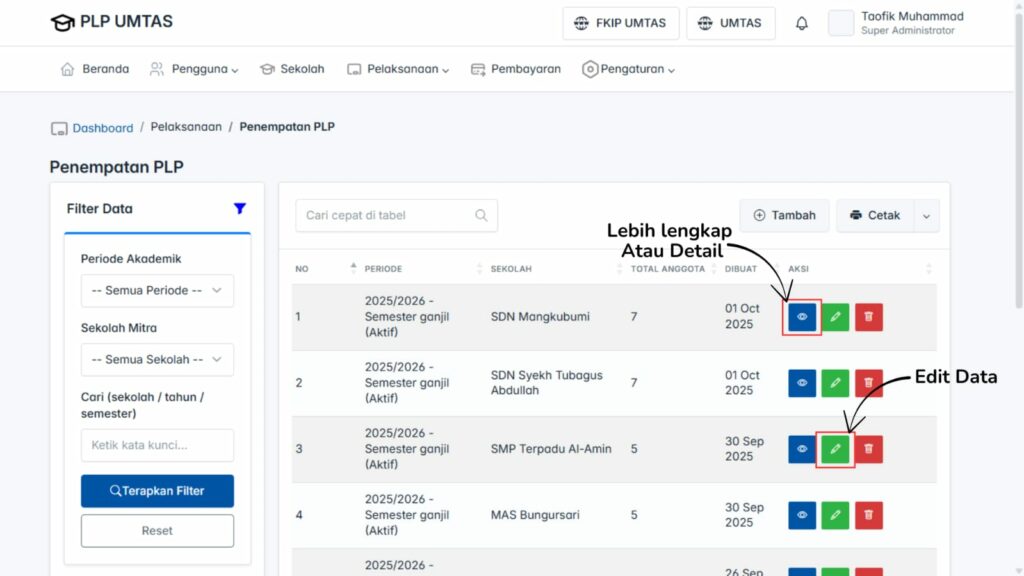Go to the Pembayaran menu item
This screenshot has width=1024, height=576.
[x=516, y=70]
